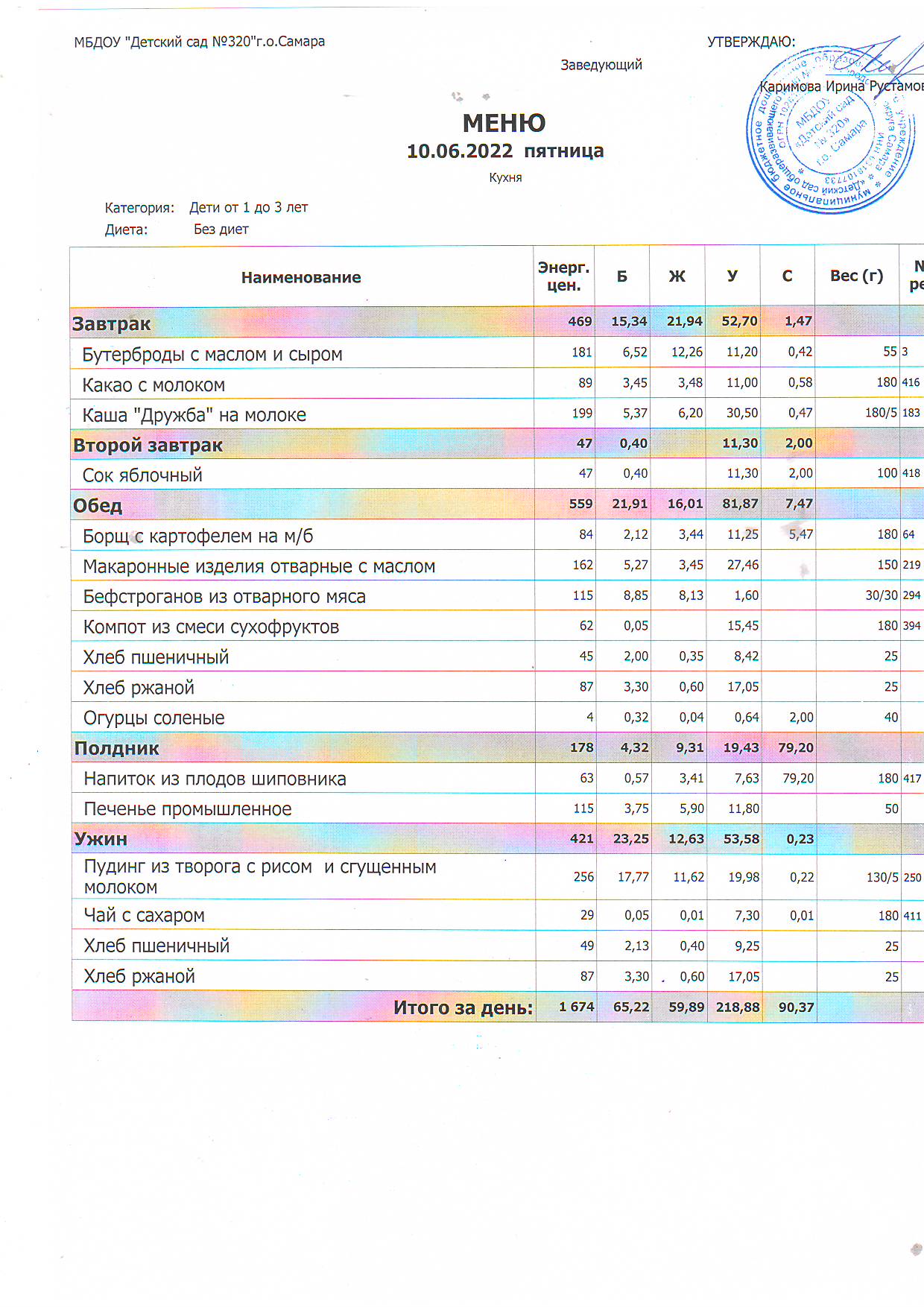The width and height of the screenshot is (924, 1307).
Task: Select the daily total "218,88"
Action: [x=738, y=1007]
